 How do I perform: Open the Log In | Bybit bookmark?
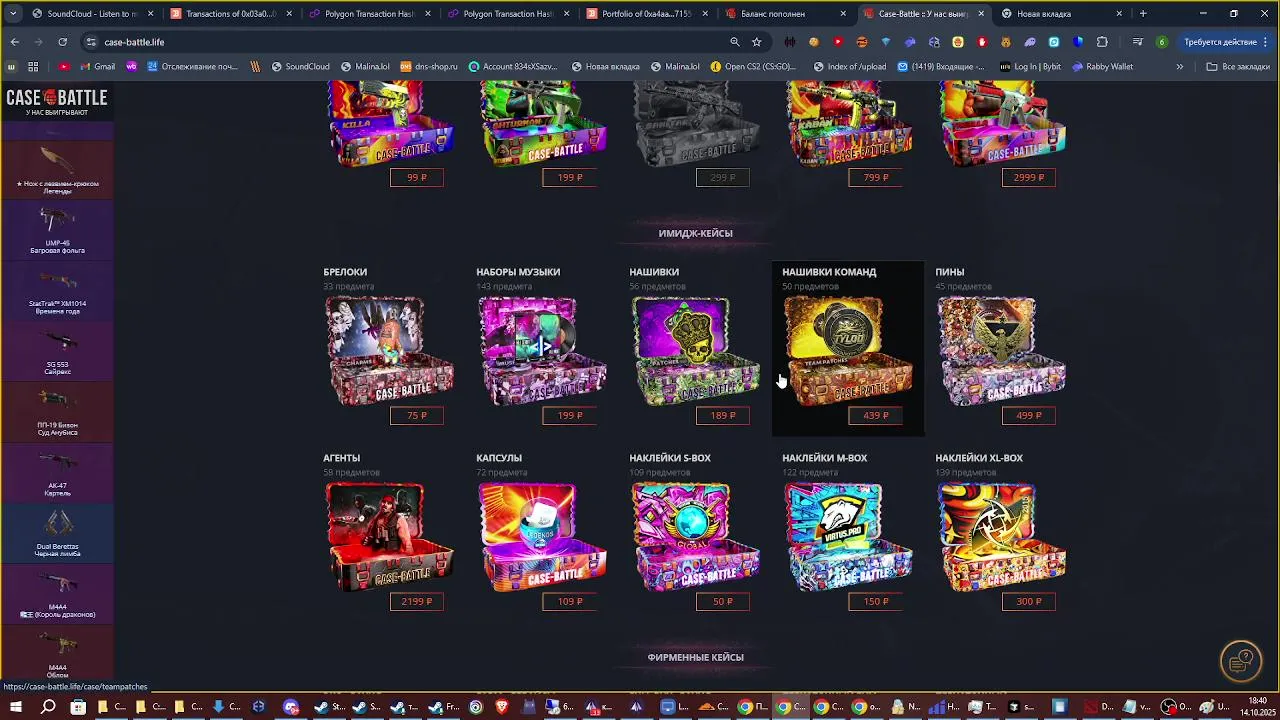pos(1030,67)
